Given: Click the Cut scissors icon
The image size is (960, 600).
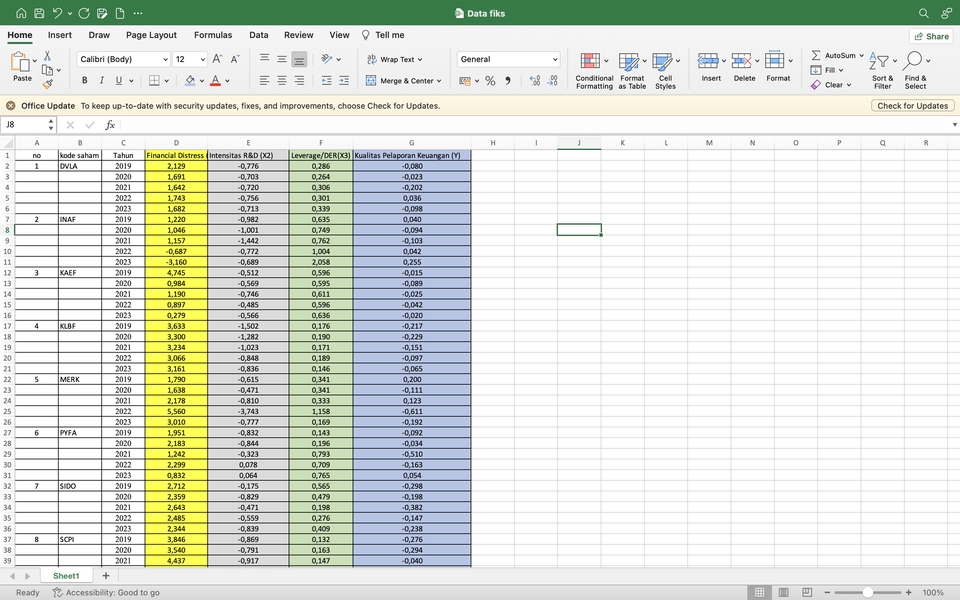Looking at the screenshot, I should coord(47,56).
